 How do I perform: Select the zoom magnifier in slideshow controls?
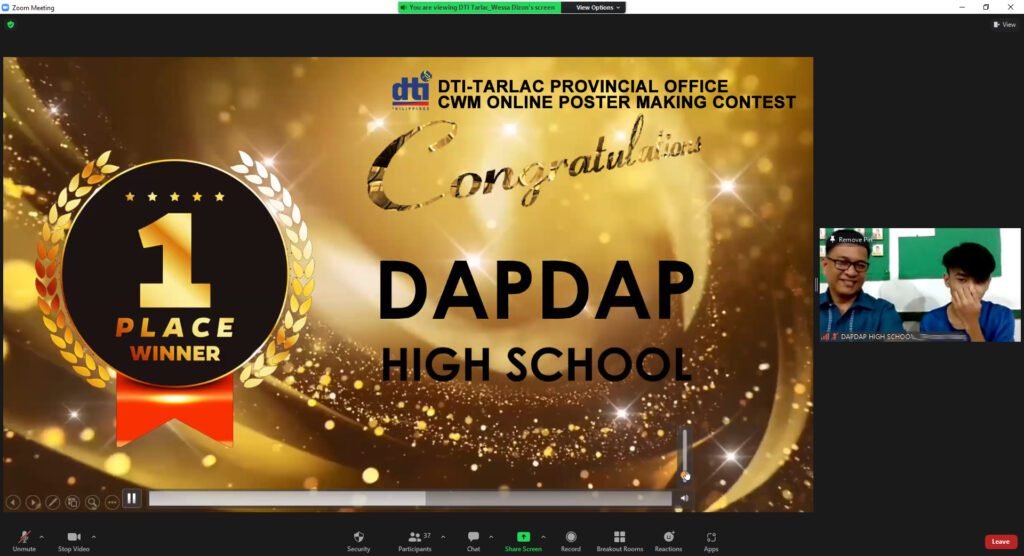coord(92,502)
